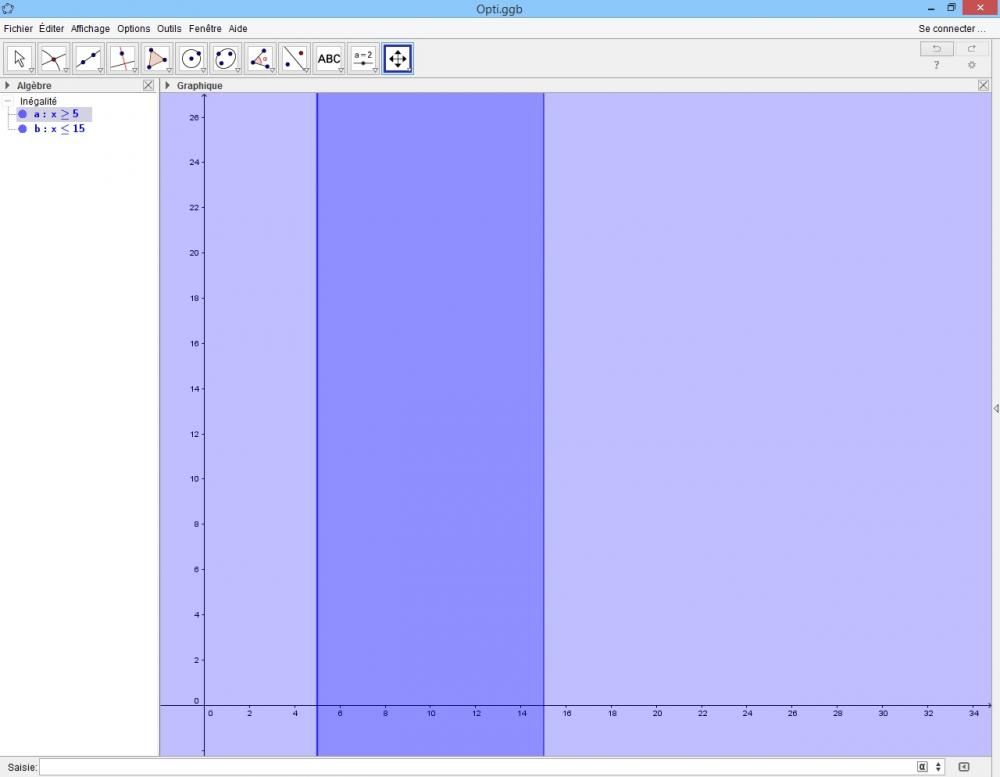
Task: Close the Graphique panel
Action: [983, 85]
